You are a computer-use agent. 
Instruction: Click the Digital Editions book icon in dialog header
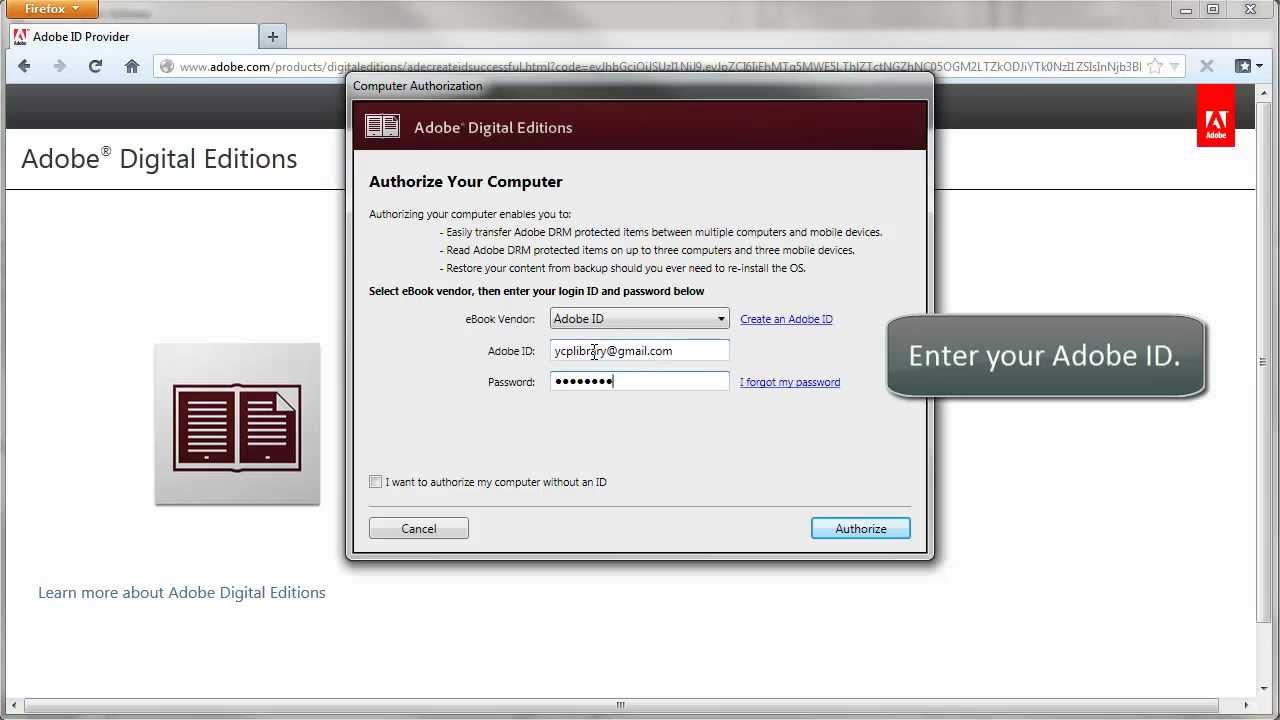click(x=382, y=126)
